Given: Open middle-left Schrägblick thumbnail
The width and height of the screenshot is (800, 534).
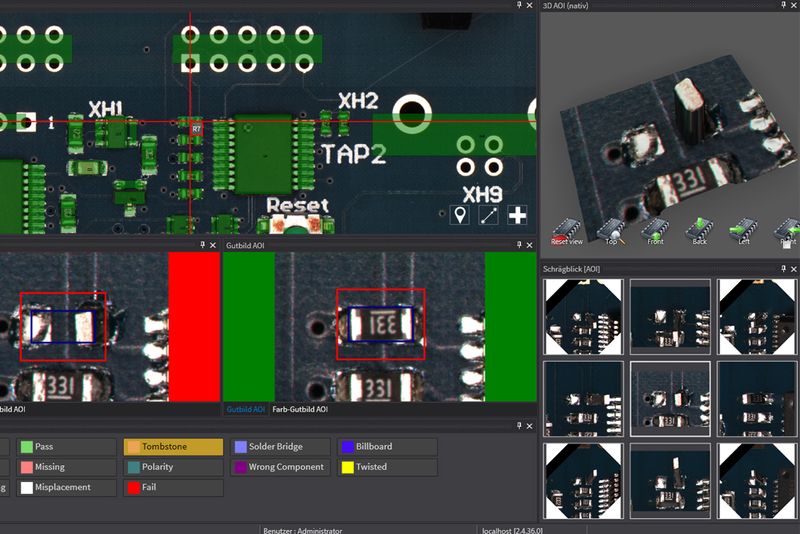Looking at the screenshot, I should (x=583, y=399).
